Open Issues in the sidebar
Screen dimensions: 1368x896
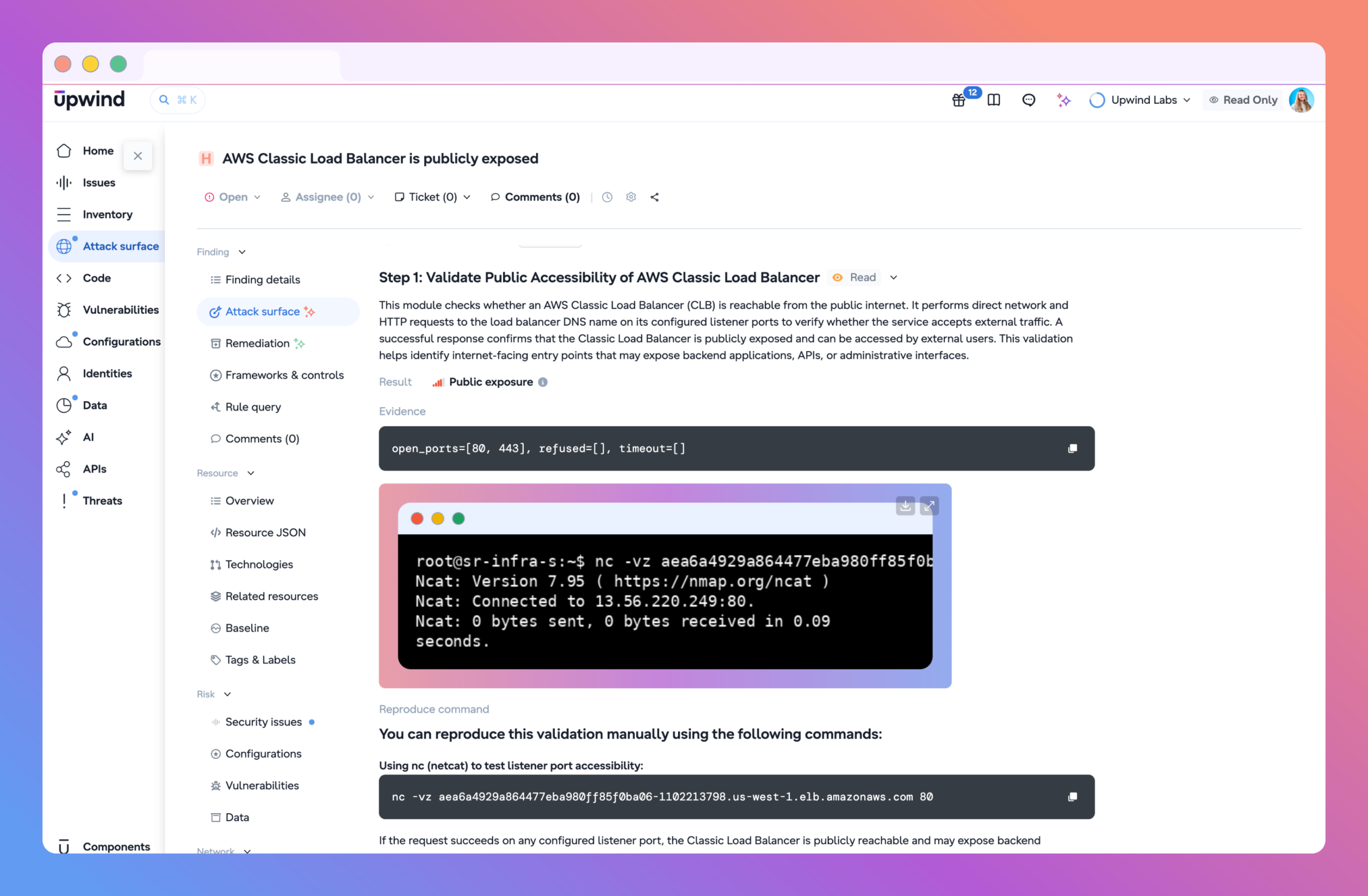(x=86, y=183)
